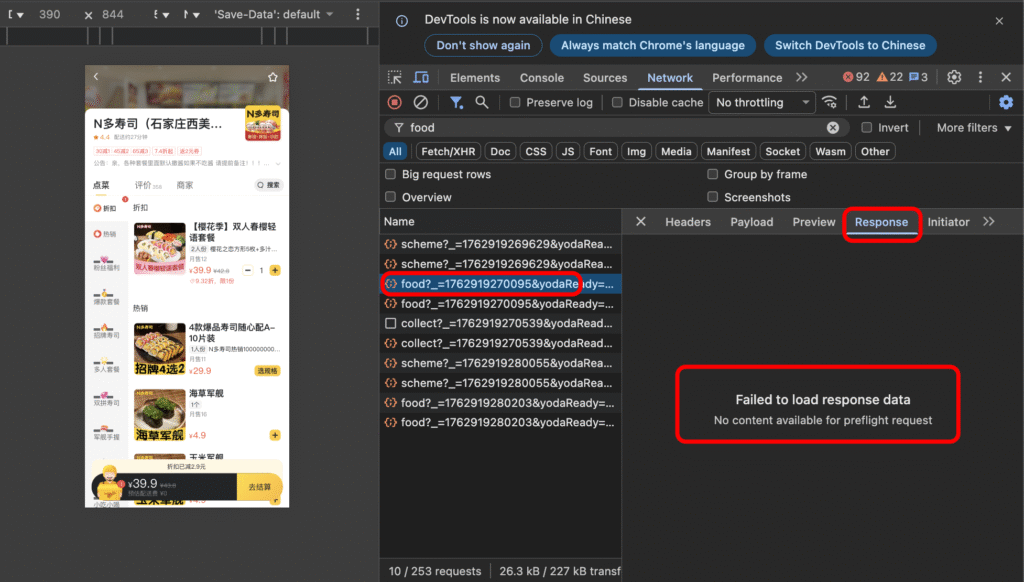Select the Fetch/XHR filter type
Image resolution: width=1024 pixels, height=582 pixels.
click(x=448, y=151)
